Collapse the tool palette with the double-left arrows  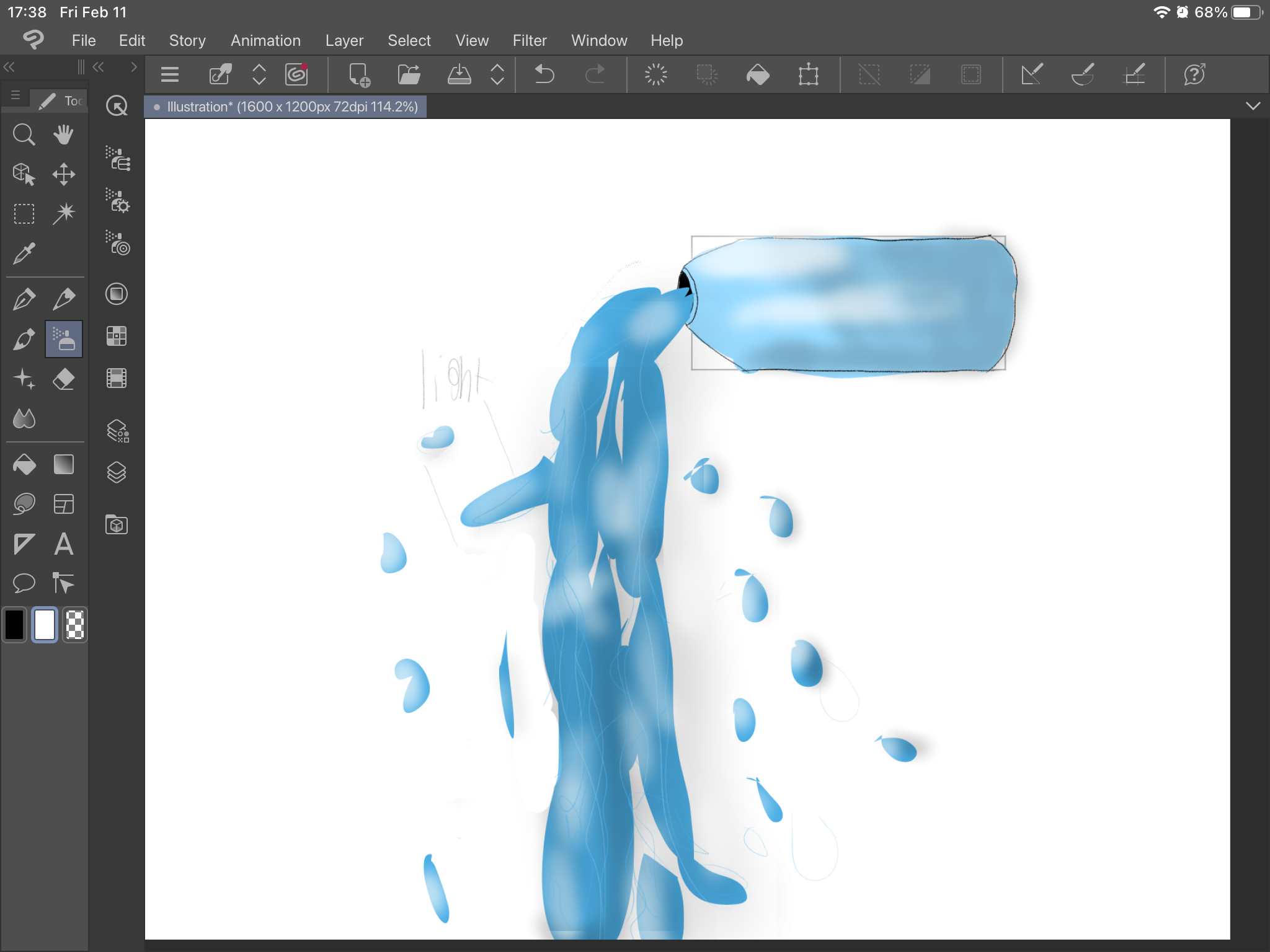(x=9, y=67)
